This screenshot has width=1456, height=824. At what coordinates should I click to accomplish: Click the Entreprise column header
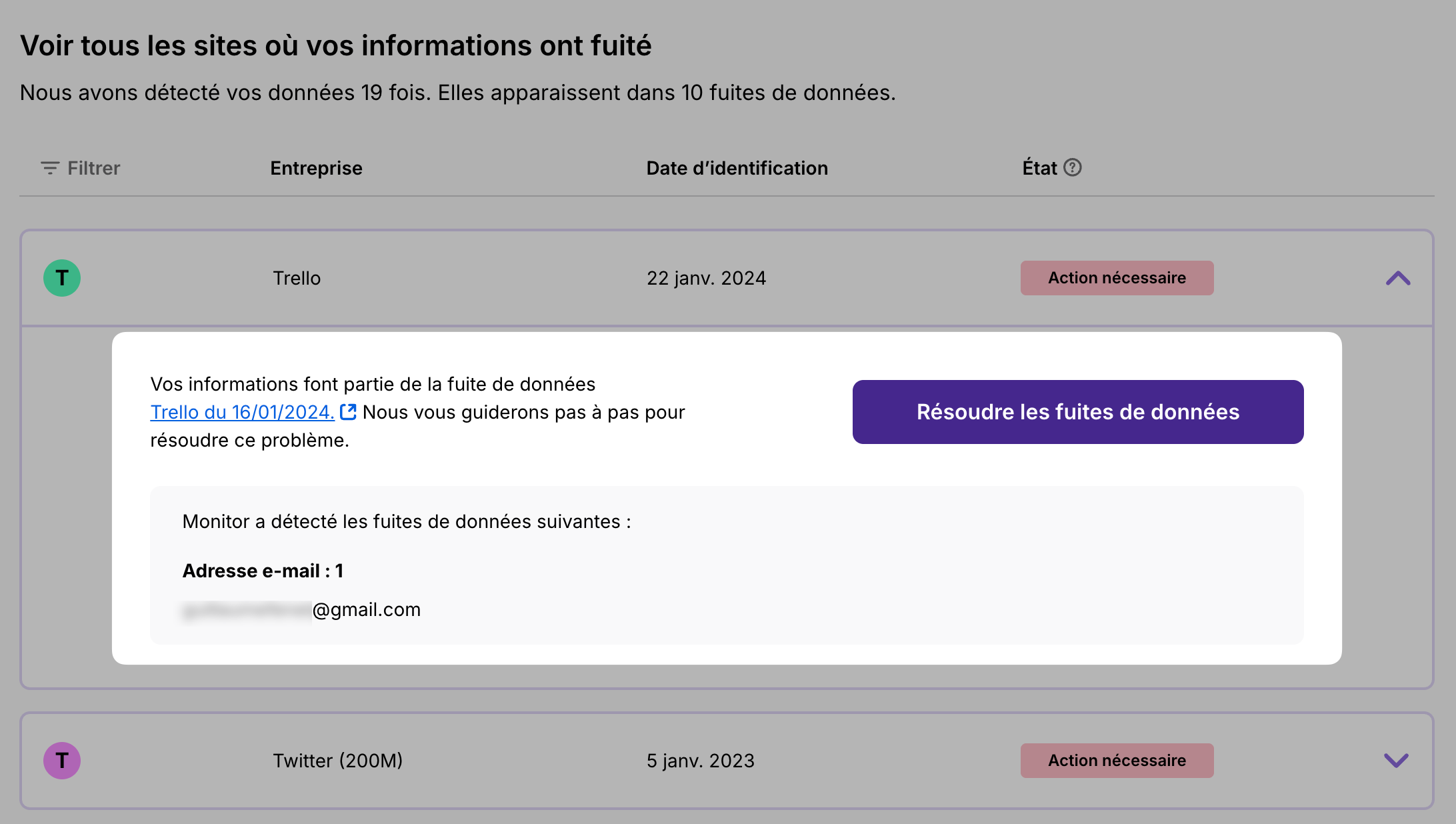316,168
